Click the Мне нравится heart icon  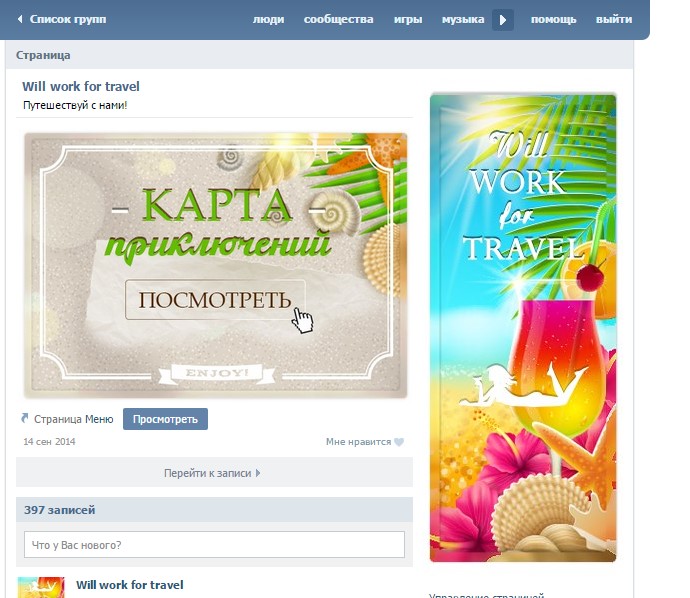point(399,442)
